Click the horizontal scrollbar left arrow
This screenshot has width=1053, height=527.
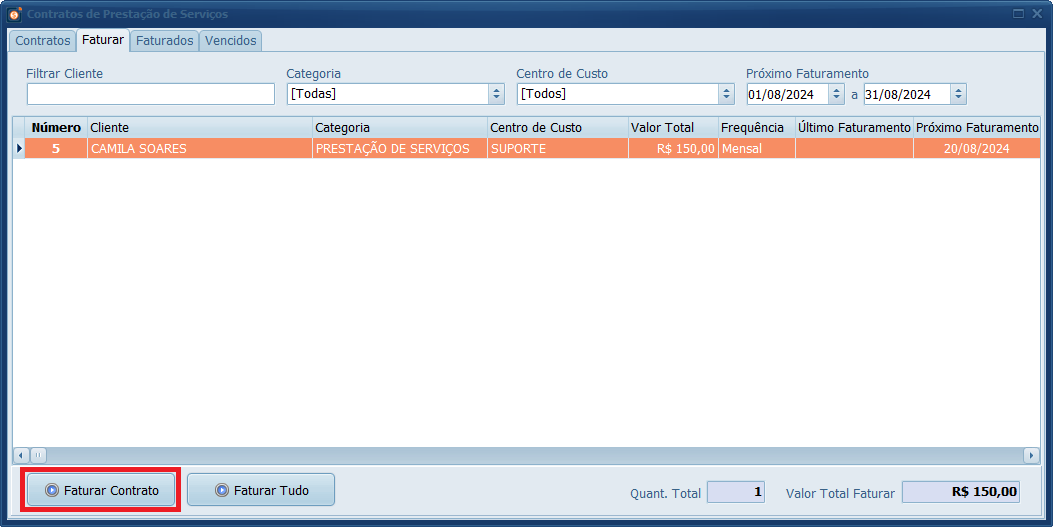point(19,455)
